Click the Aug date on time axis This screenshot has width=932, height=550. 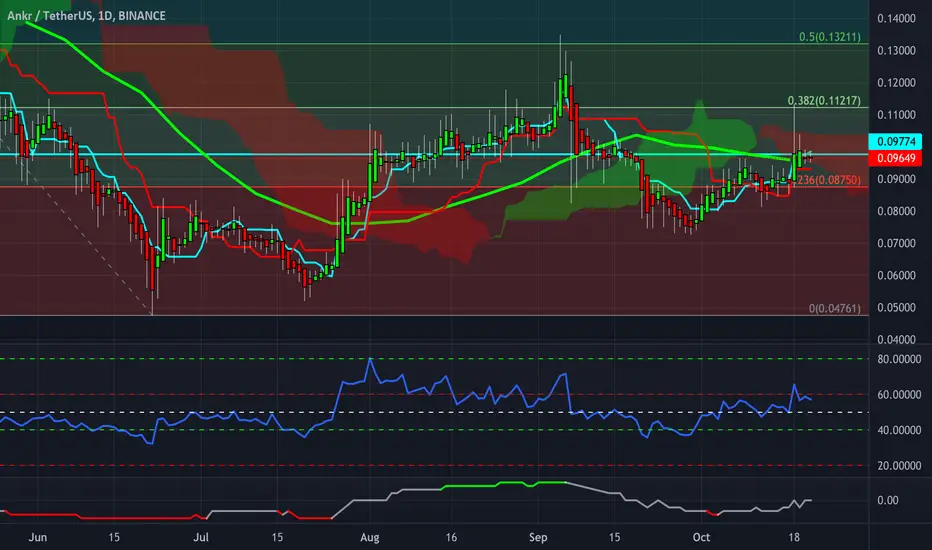click(370, 538)
